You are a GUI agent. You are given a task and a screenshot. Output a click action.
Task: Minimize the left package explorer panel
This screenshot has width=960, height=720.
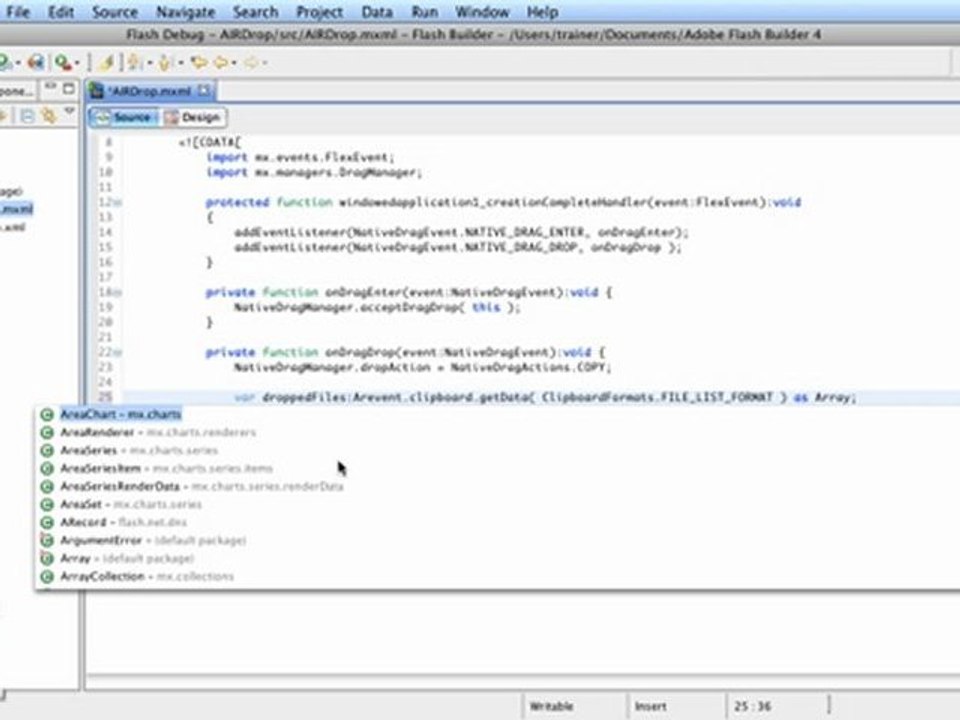pyautogui.click(x=51, y=88)
